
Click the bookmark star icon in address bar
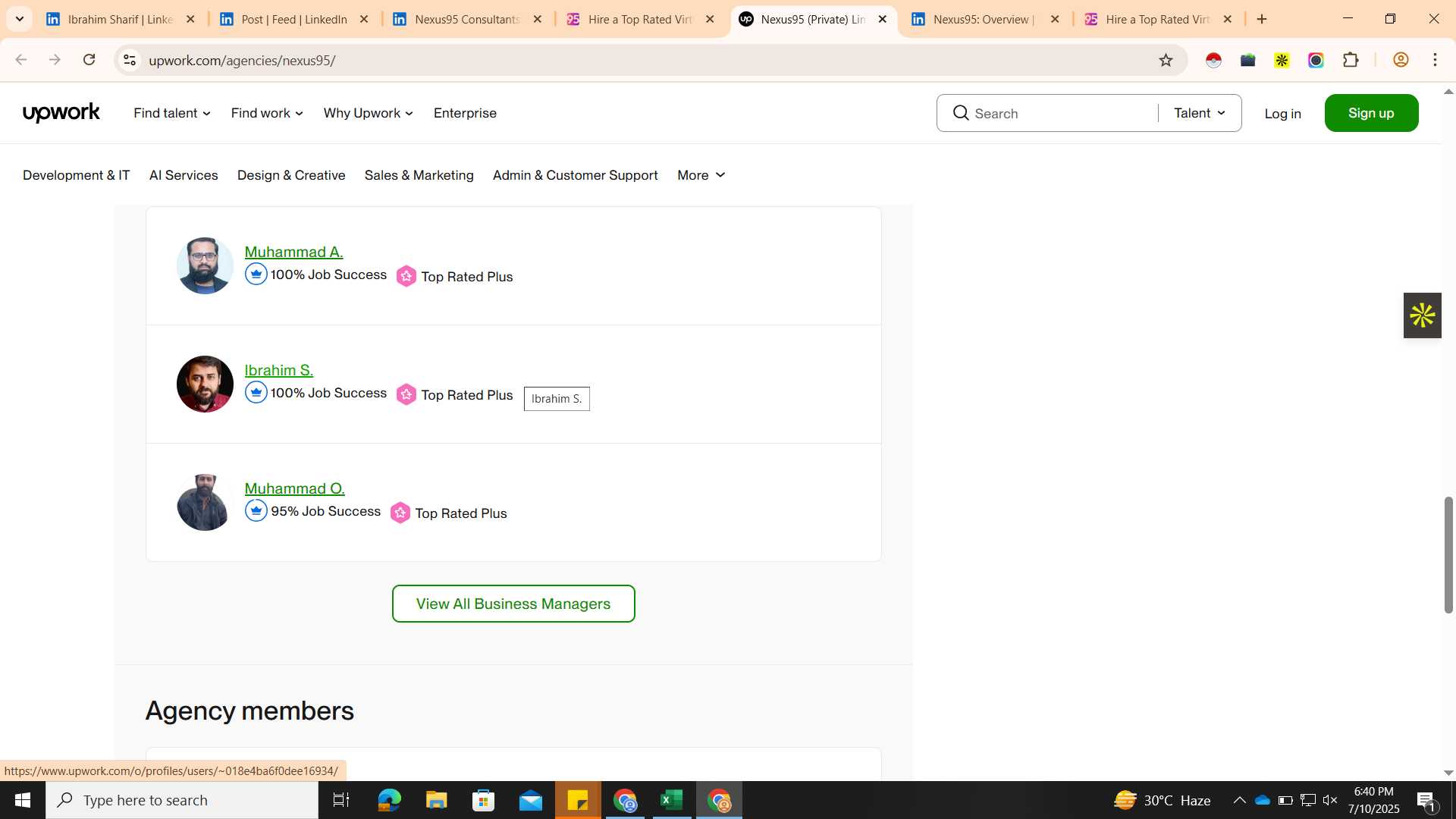pyautogui.click(x=1166, y=60)
